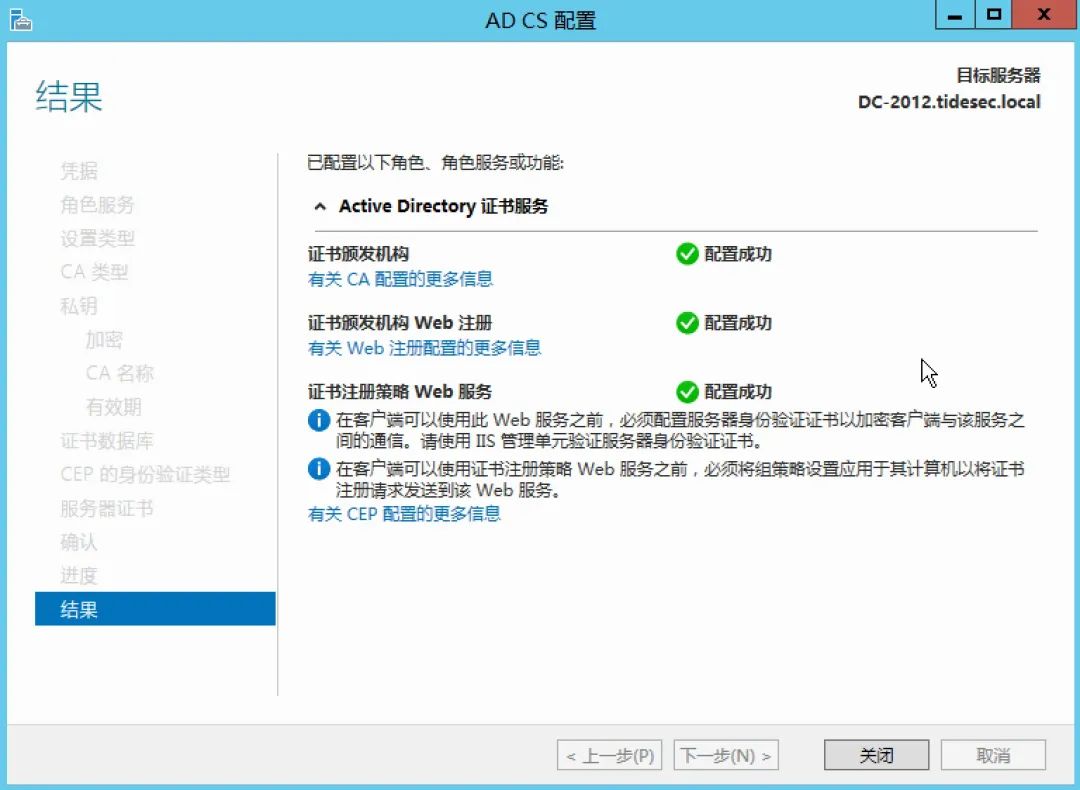The width and height of the screenshot is (1080, 790).
Task: Click info icon about 组策略 requirement
Action: pyautogui.click(x=321, y=470)
